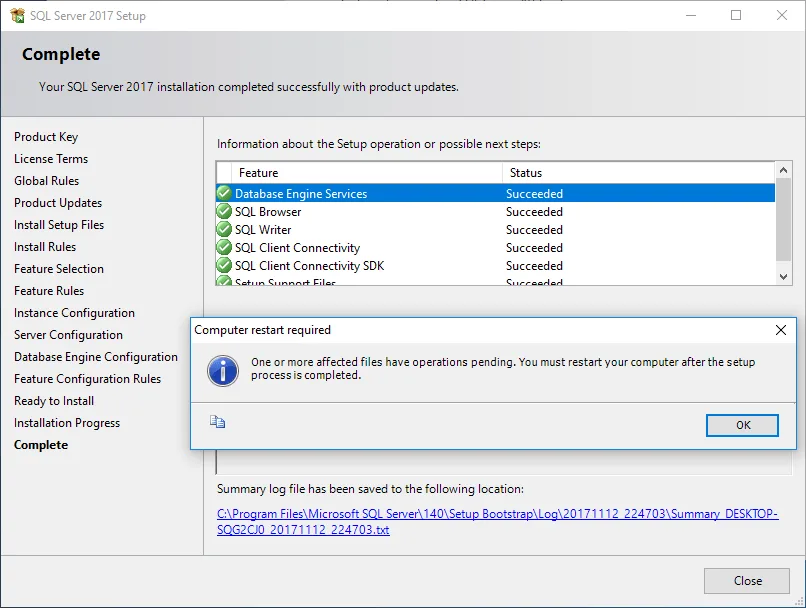Select SQL Client Connectivity SDK row

[x=496, y=265]
